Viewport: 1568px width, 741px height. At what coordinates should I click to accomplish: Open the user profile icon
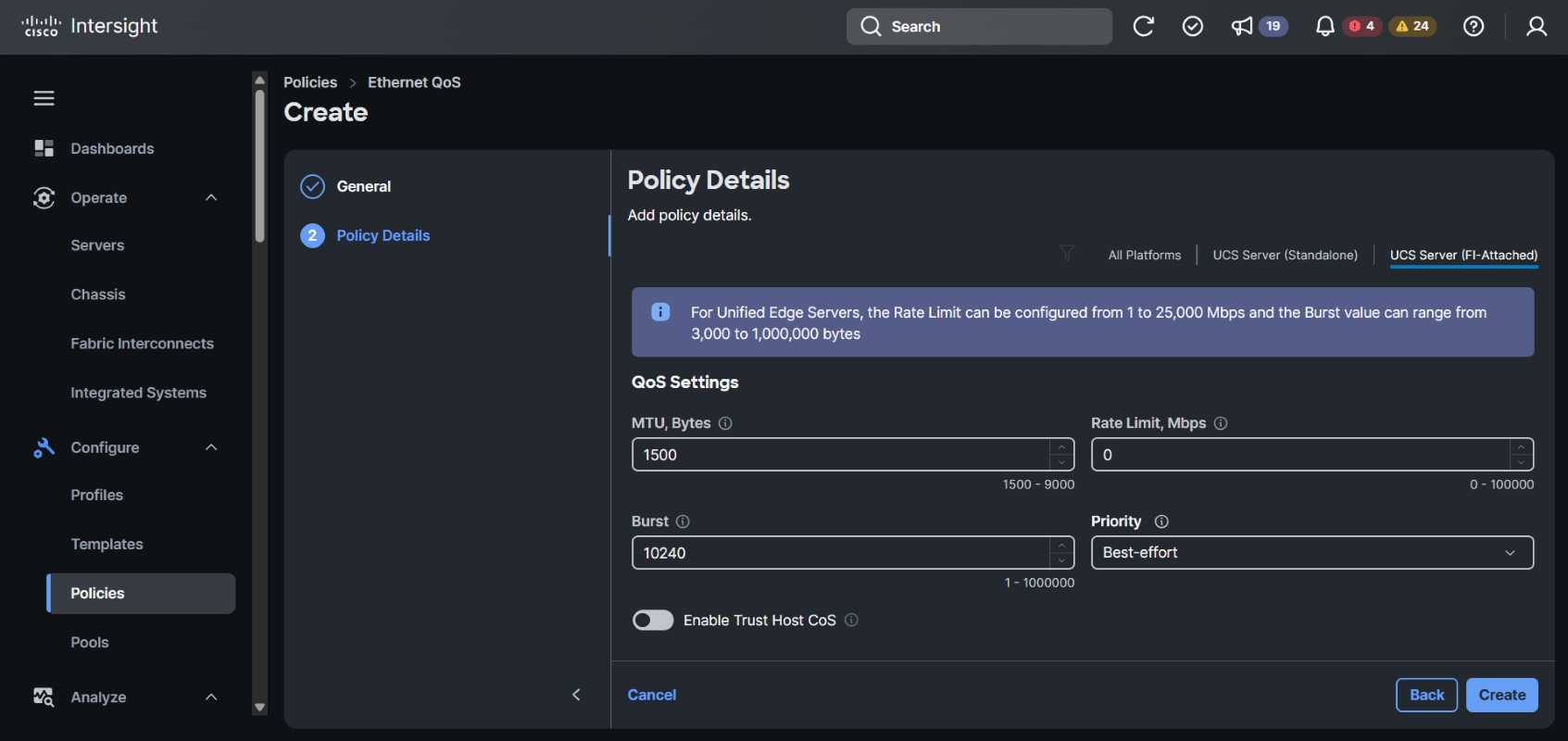click(1536, 27)
